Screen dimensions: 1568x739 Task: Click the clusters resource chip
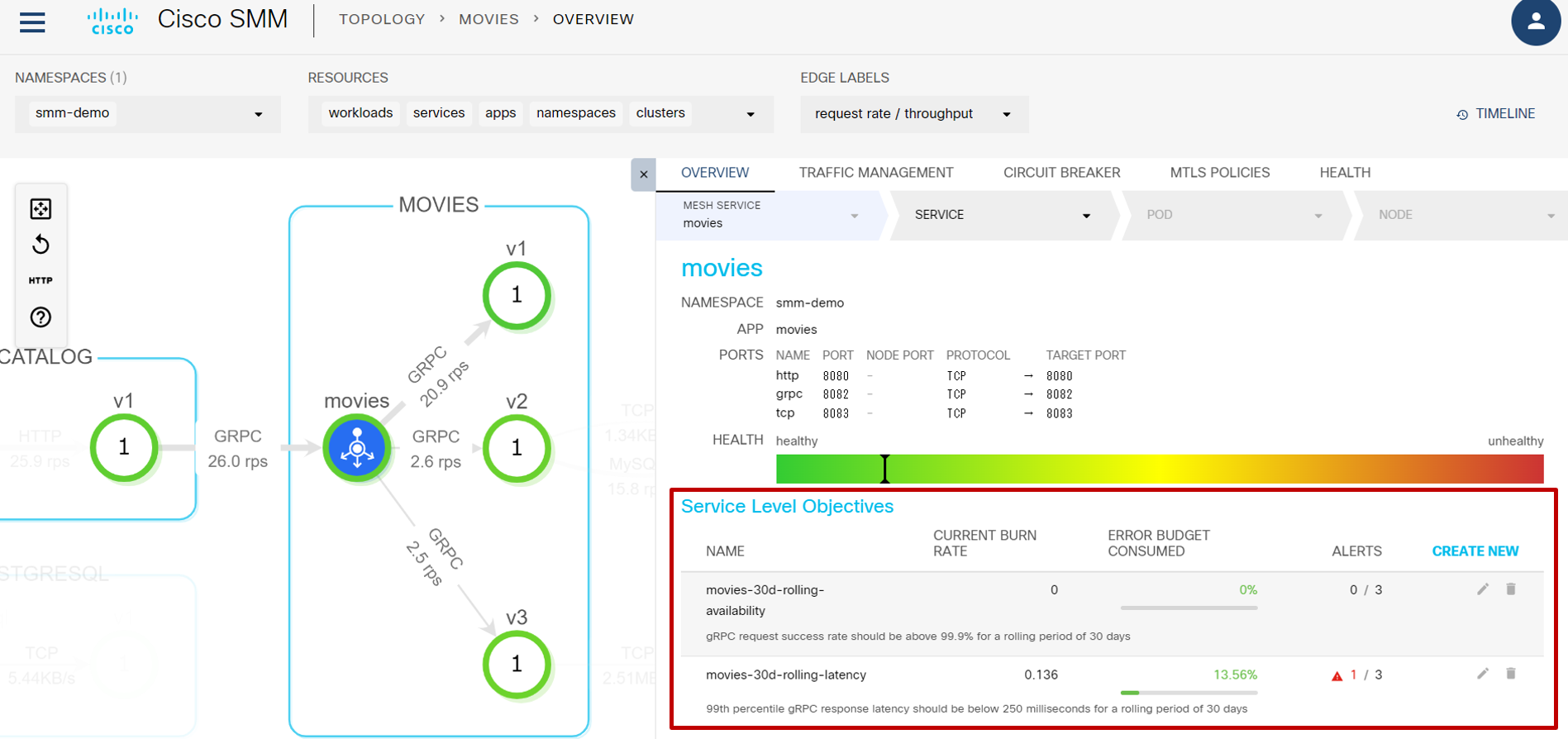[x=660, y=113]
